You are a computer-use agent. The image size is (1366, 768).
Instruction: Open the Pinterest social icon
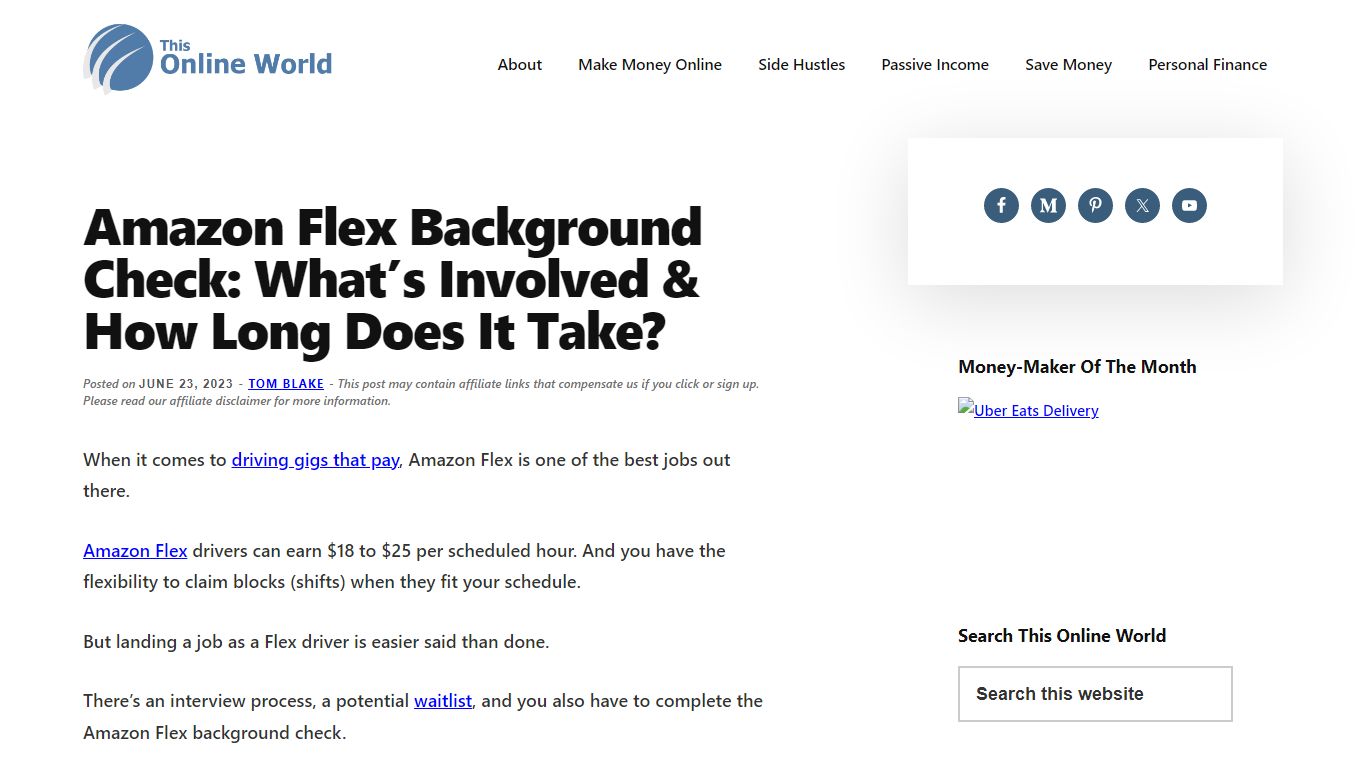[x=1095, y=205]
